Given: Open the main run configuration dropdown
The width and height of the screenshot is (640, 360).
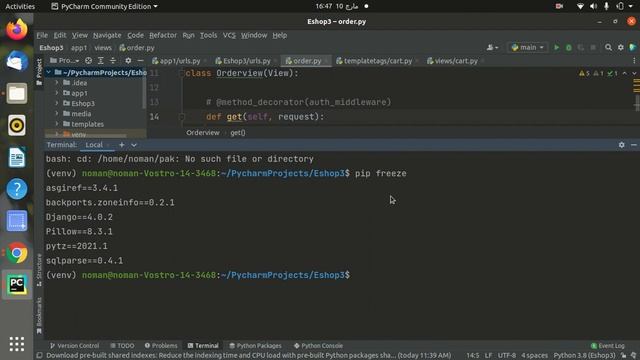Looking at the screenshot, I should [x=527, y=48].
